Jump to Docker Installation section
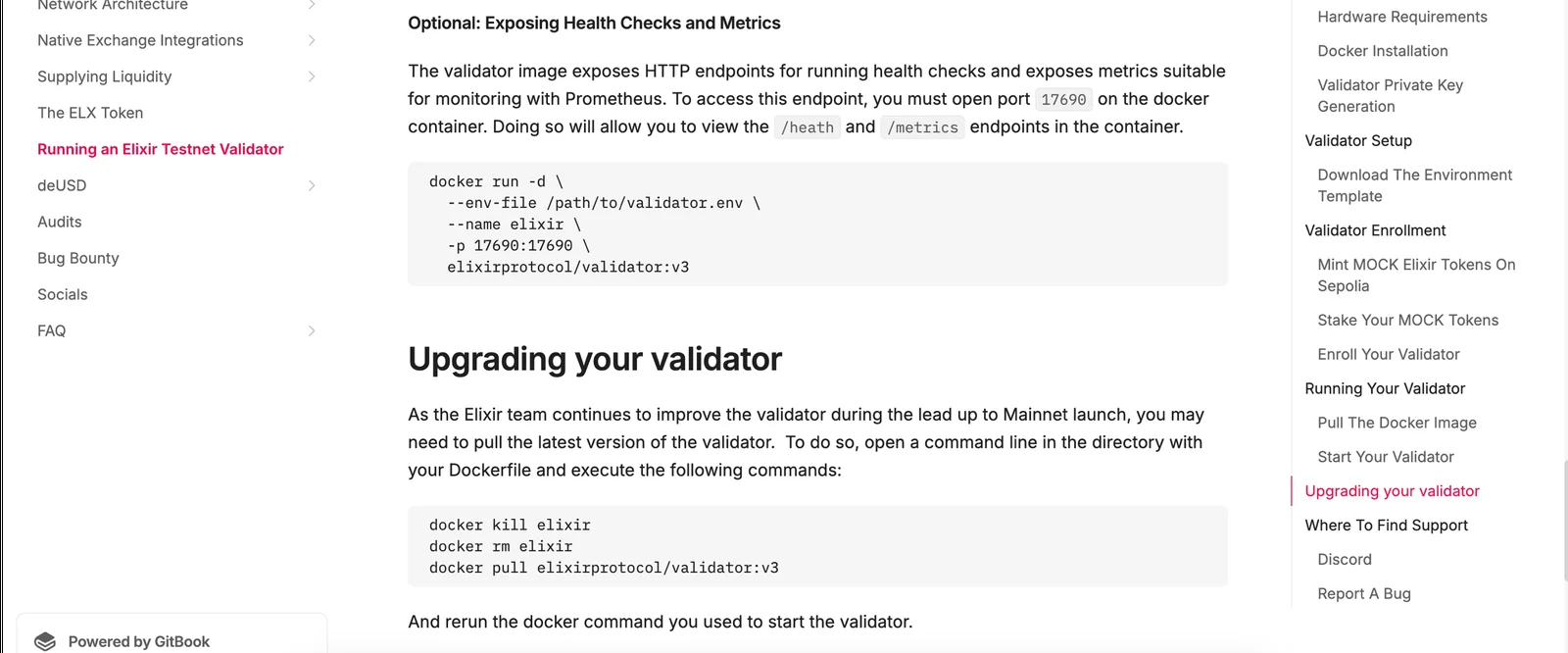Image resolution: width=1568 pixels, height=653 pixels. pos(1383,51)
